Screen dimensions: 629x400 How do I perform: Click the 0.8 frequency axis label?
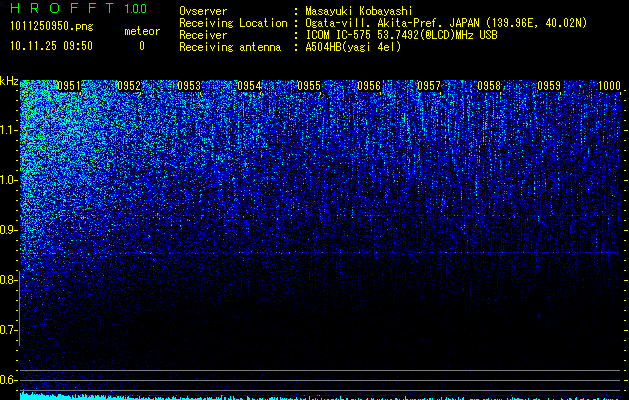click(x=9, y=280)
